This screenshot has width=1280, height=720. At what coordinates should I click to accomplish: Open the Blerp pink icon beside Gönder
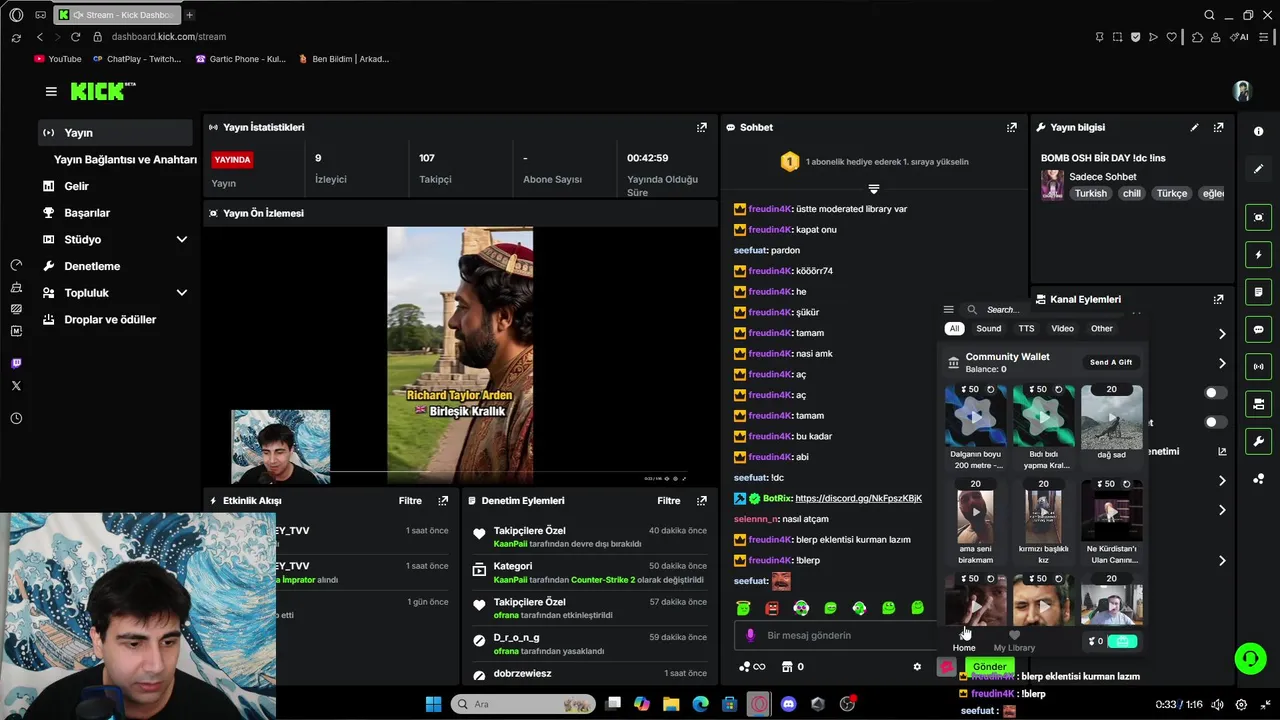946,666
